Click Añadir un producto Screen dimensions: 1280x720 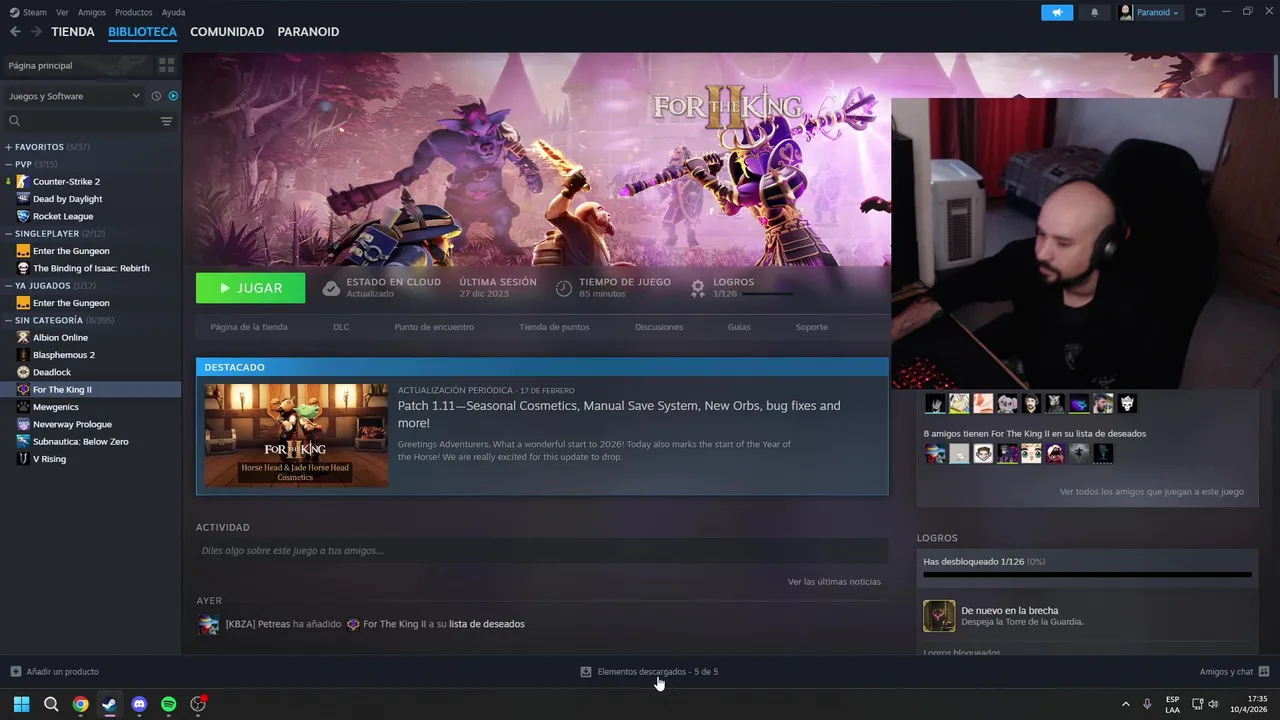[x=55, y=672]
